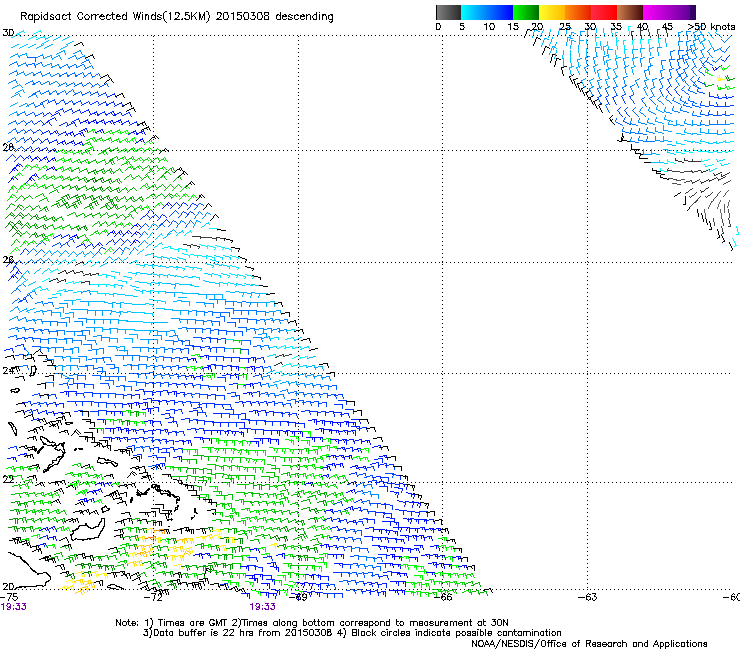Pick the brown 35–40 knots legend segment
The image size is (740, 650).
coord(630,12)
